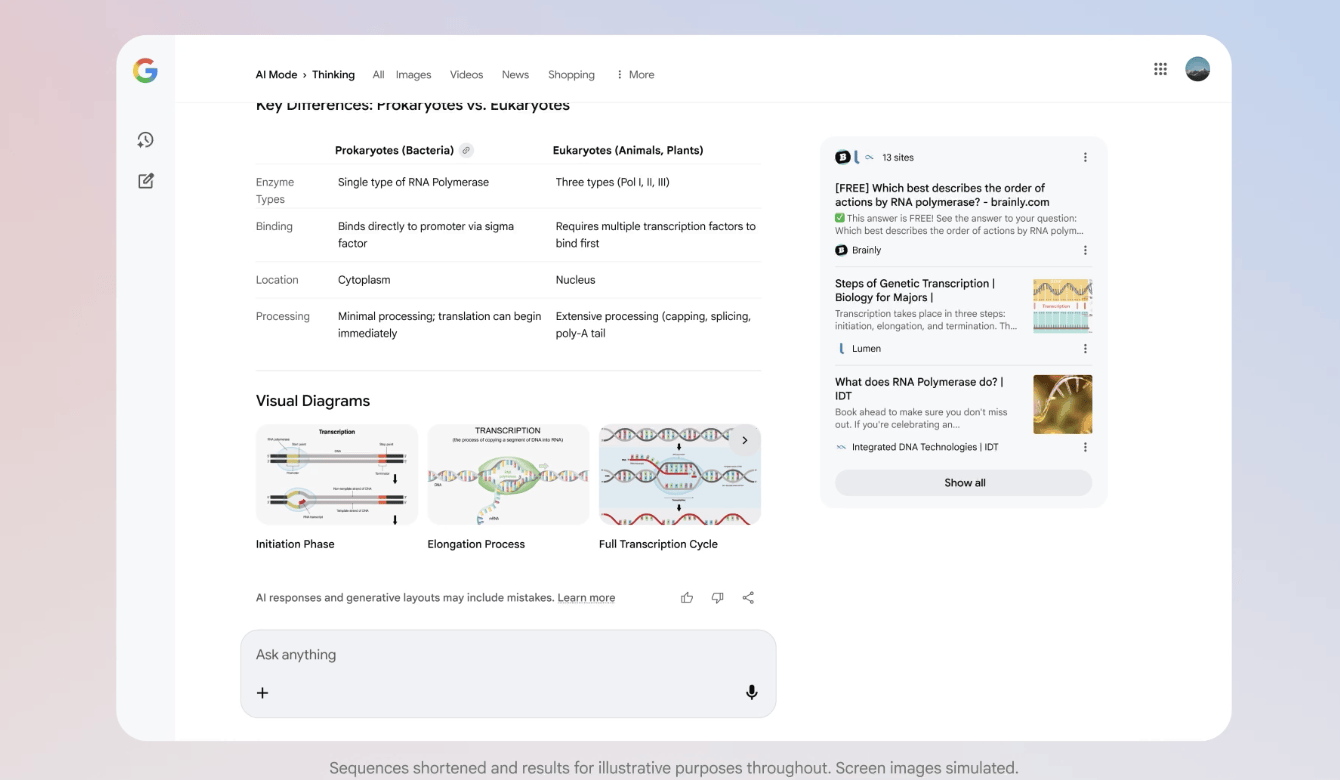Open the Google apps grid
This screenshot has width=1340, height=780.
click(x=1160, y=69)
